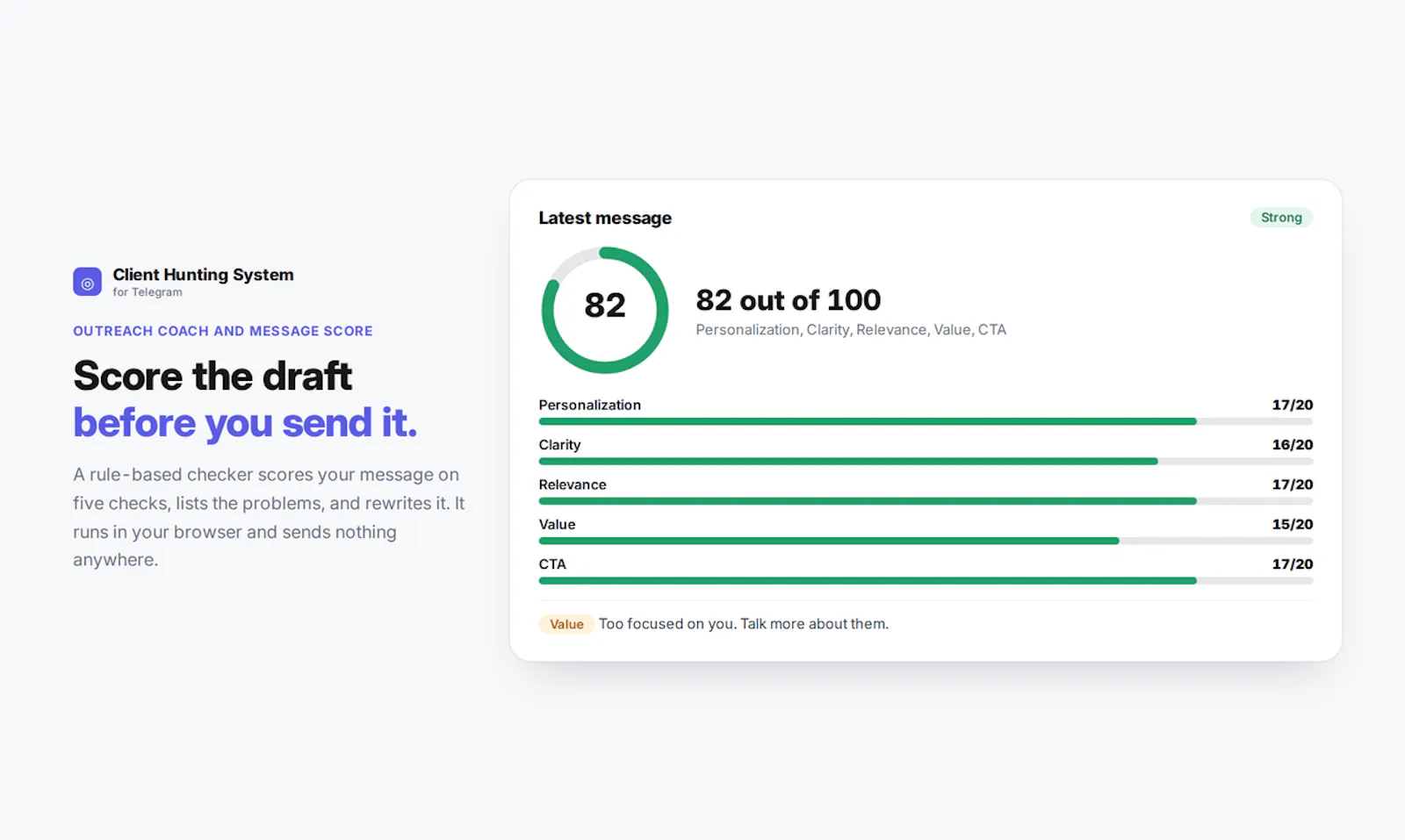
Task: Click the "Clarity" row label
Action: [559, 445]
